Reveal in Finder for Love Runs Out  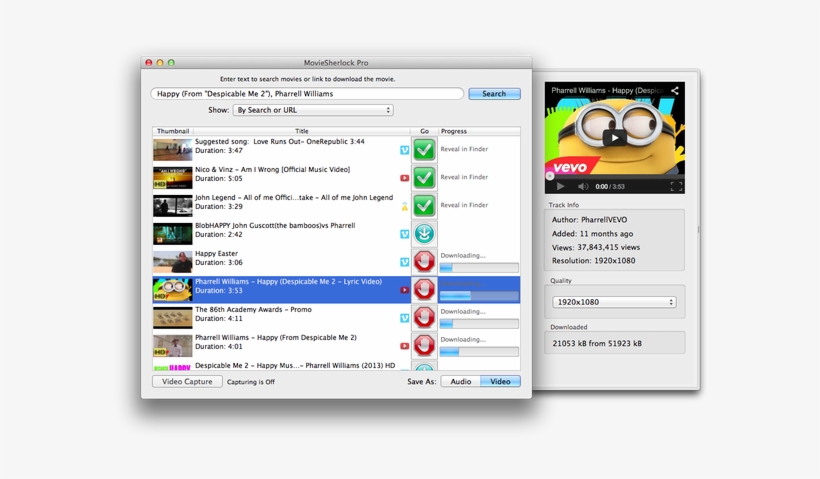464,149
